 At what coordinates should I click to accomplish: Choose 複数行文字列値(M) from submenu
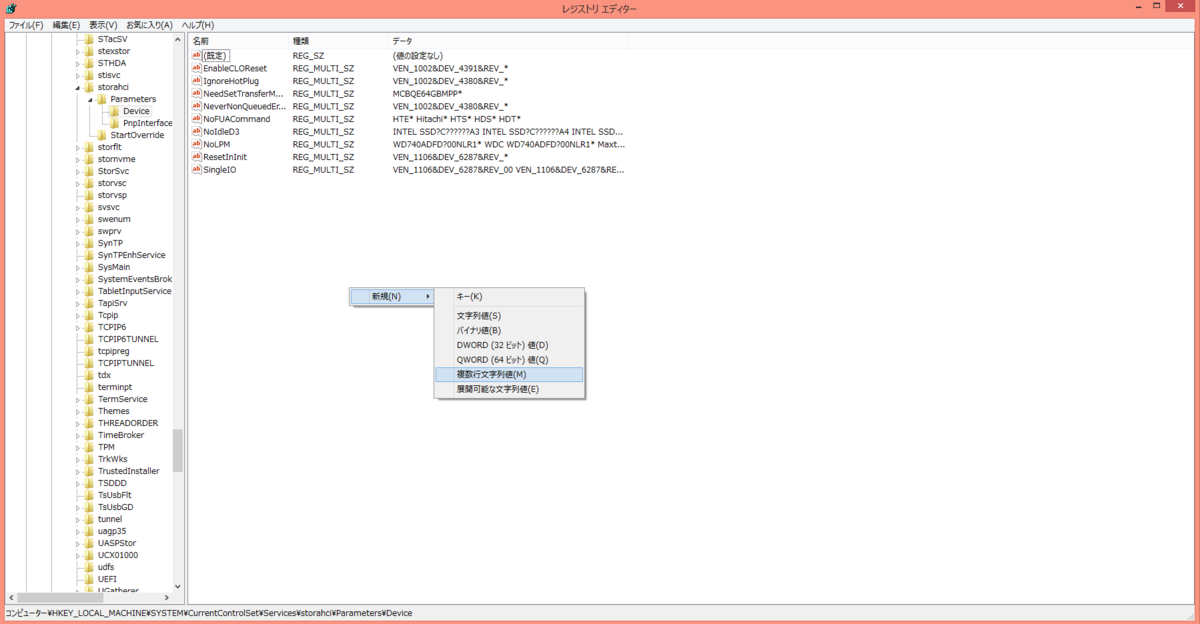point(509,374)
